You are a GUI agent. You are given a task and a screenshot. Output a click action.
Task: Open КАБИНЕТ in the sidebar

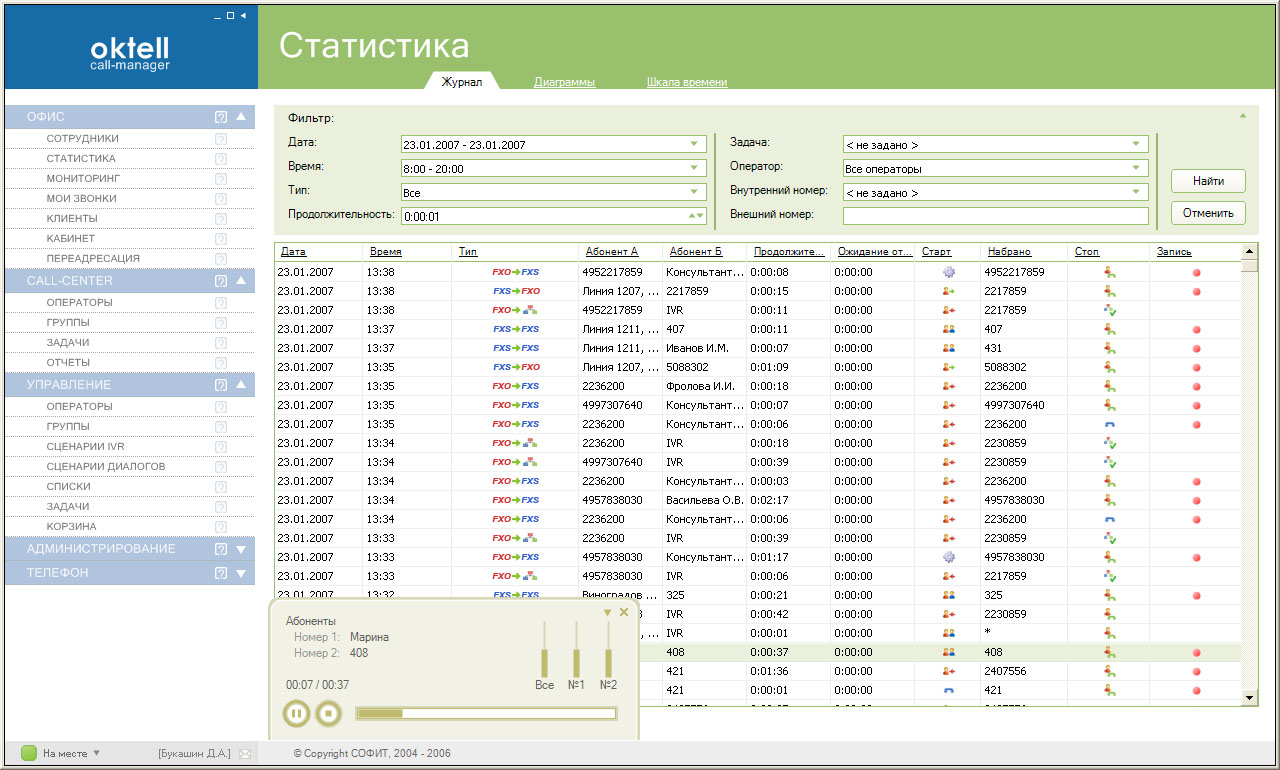click(71, 239)
